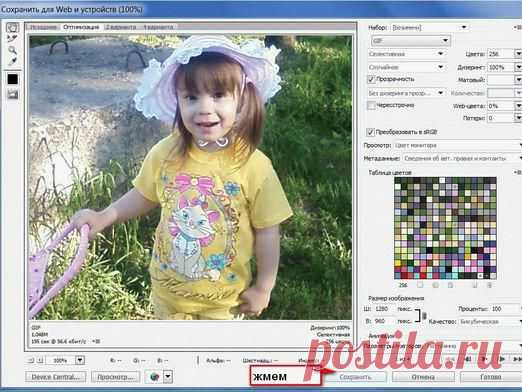
Task: Open the browser selection dropdown arrow
Action: click(168, 377)
